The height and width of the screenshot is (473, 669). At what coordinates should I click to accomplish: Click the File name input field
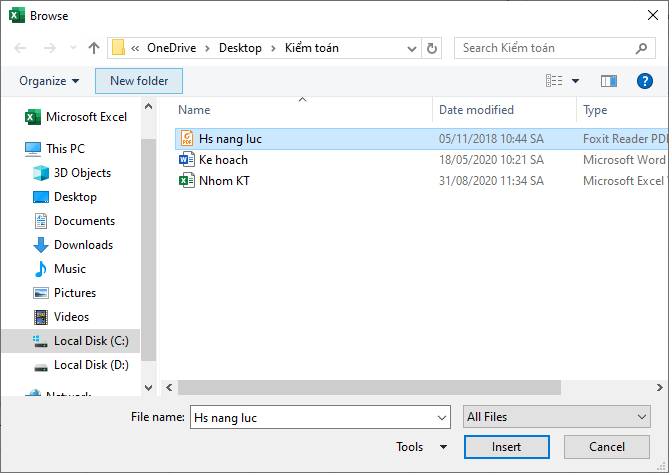click(x=314, y=417)
